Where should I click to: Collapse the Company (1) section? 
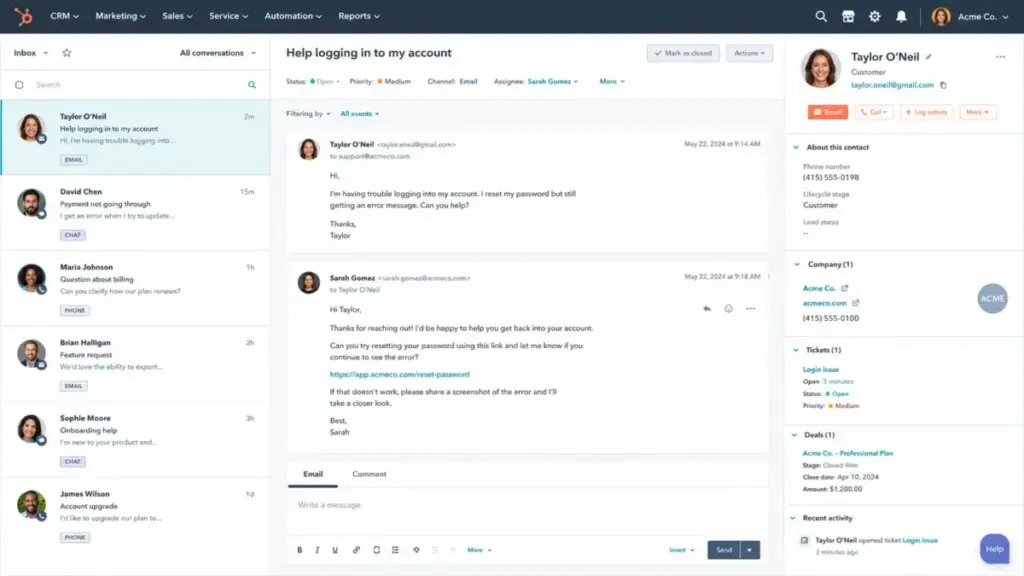pos(797,264)
